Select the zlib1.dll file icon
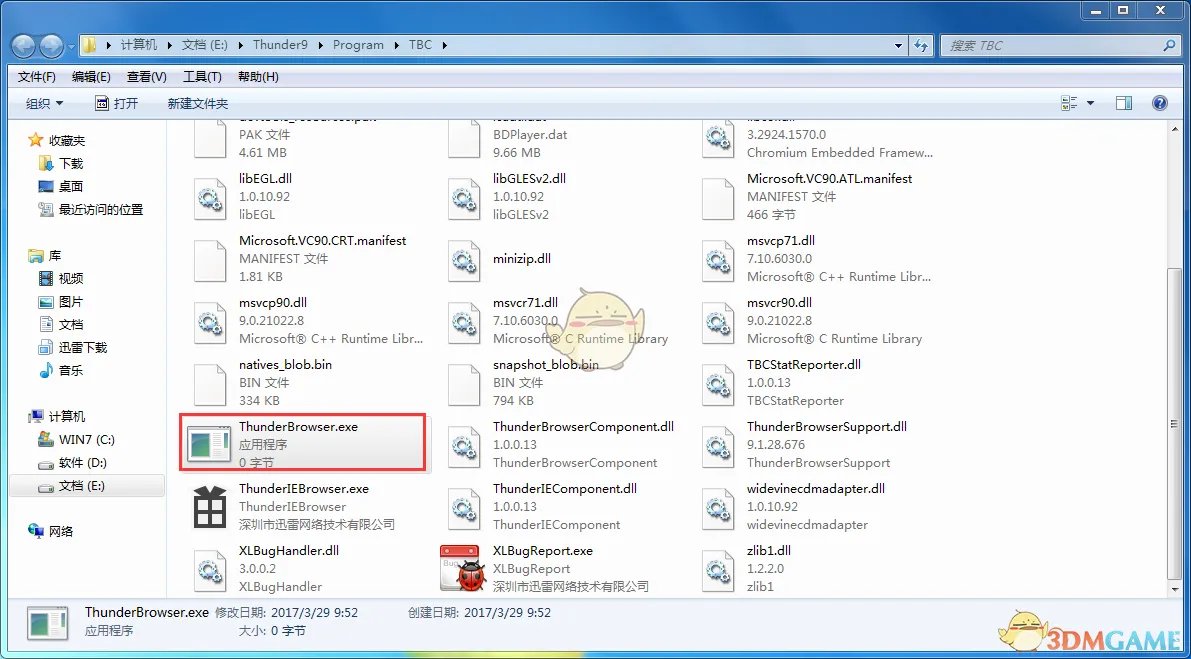1191x659 pixels. click(717, 568)
